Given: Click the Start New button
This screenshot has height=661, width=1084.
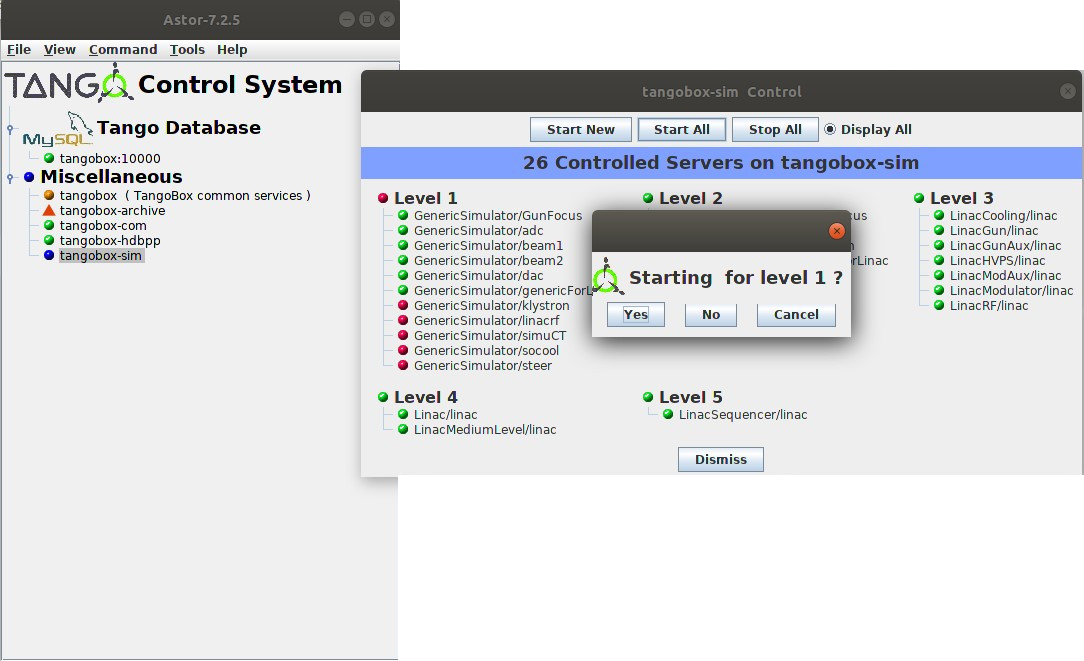Looking at the screenshot, I should 581,129.
